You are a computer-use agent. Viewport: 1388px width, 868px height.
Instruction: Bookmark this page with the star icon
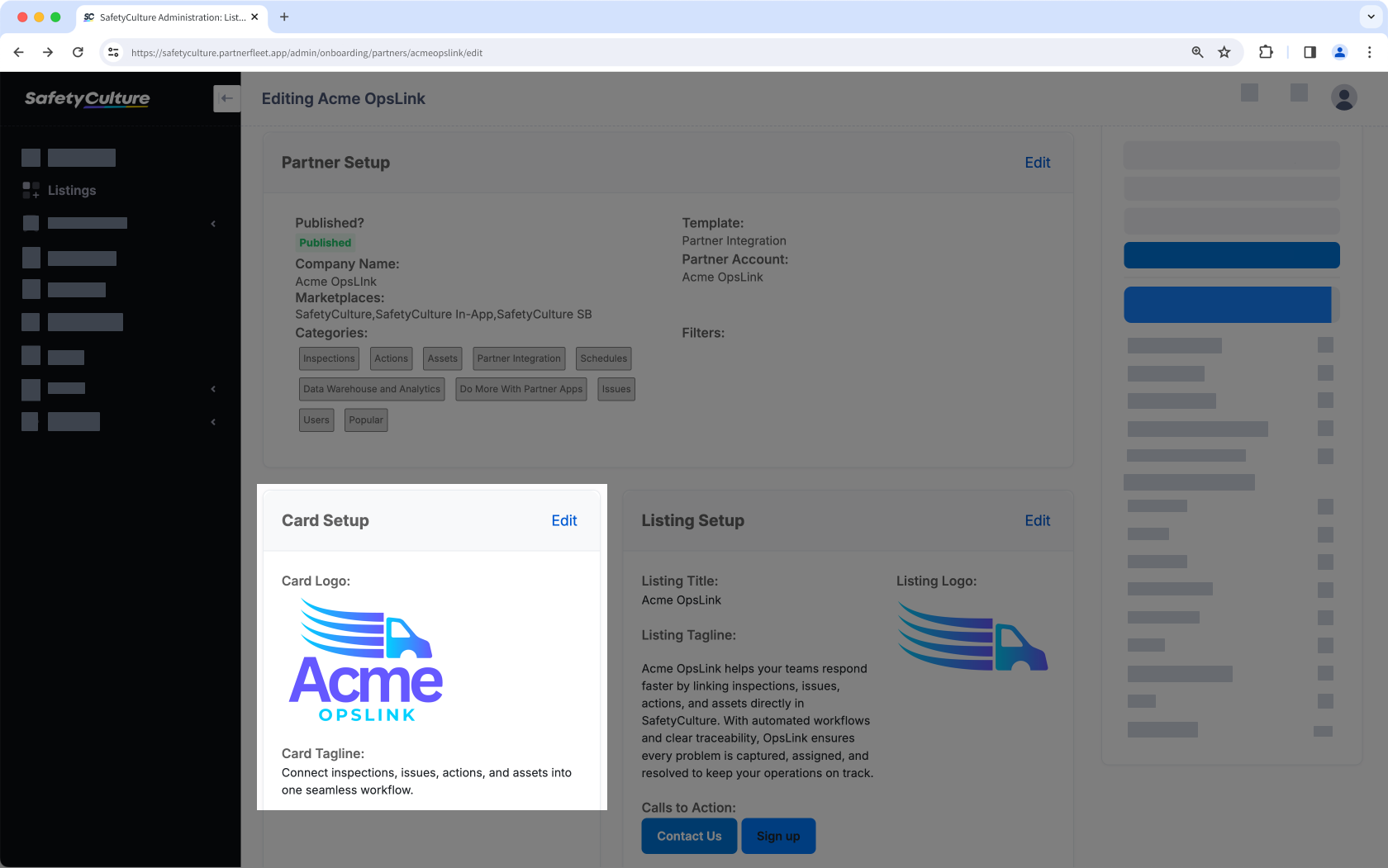click(x=1224, y=52)
